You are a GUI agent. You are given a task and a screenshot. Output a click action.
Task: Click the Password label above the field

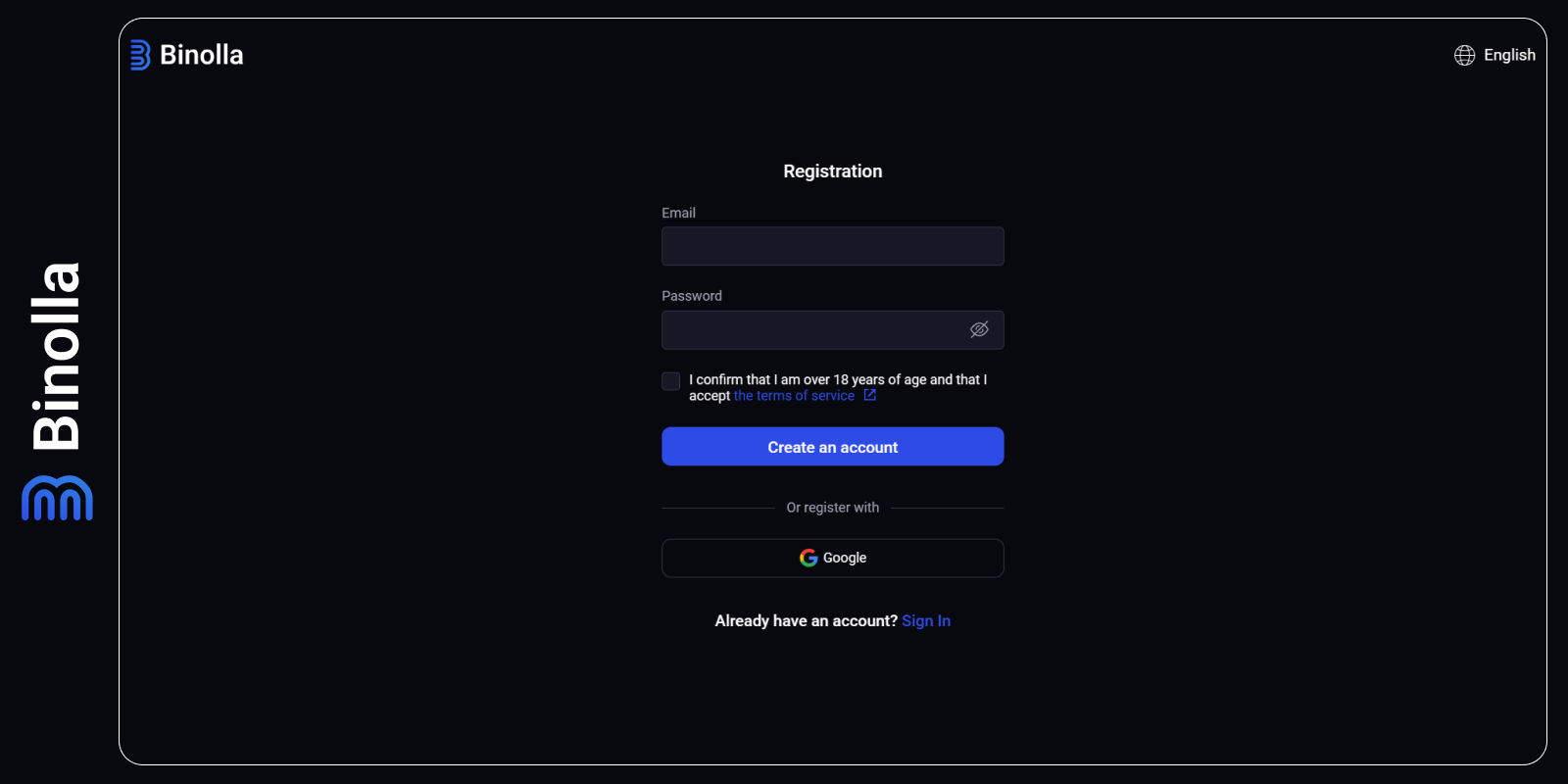(692, 295)
